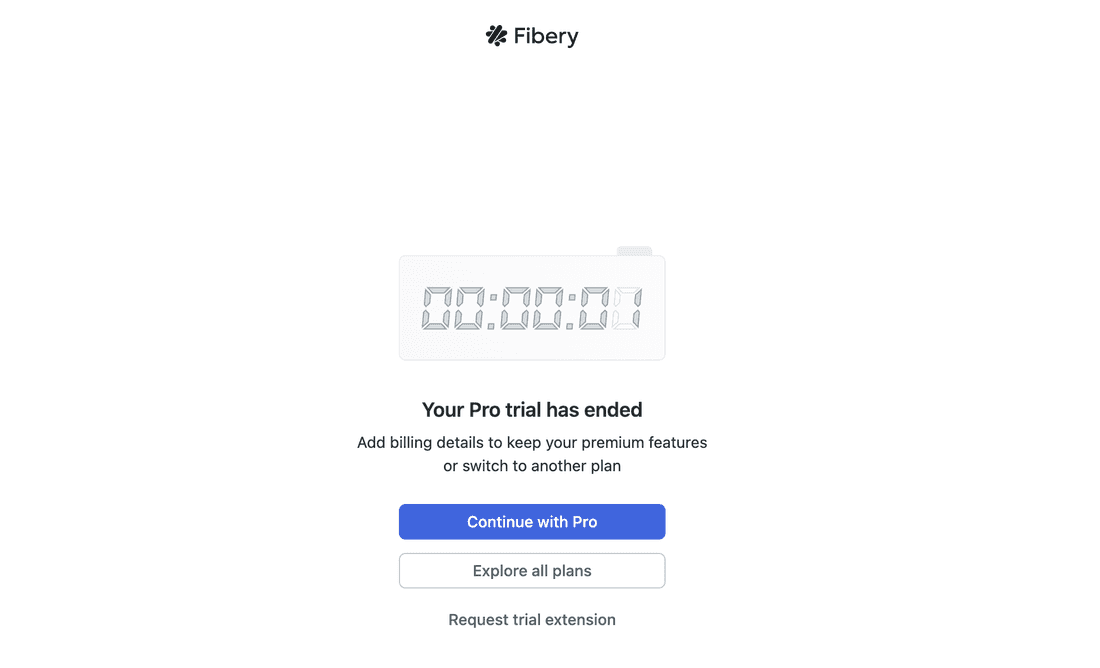Click the Fibery flower logo icon
Image resolution: width=1100 pixels, height=668 pixels.
(x=495, y=35)
